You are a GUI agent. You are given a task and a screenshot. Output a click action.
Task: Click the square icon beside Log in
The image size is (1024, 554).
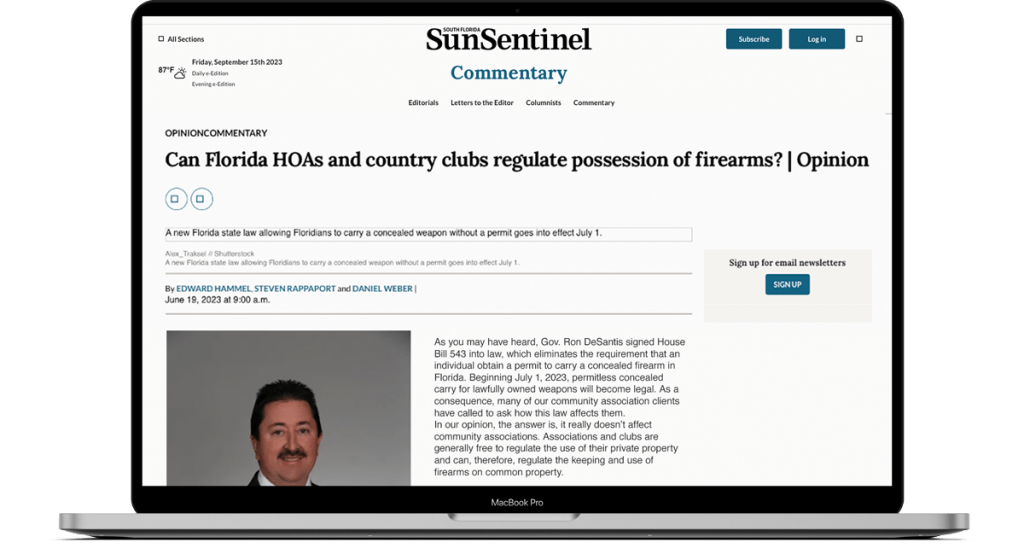859,39
